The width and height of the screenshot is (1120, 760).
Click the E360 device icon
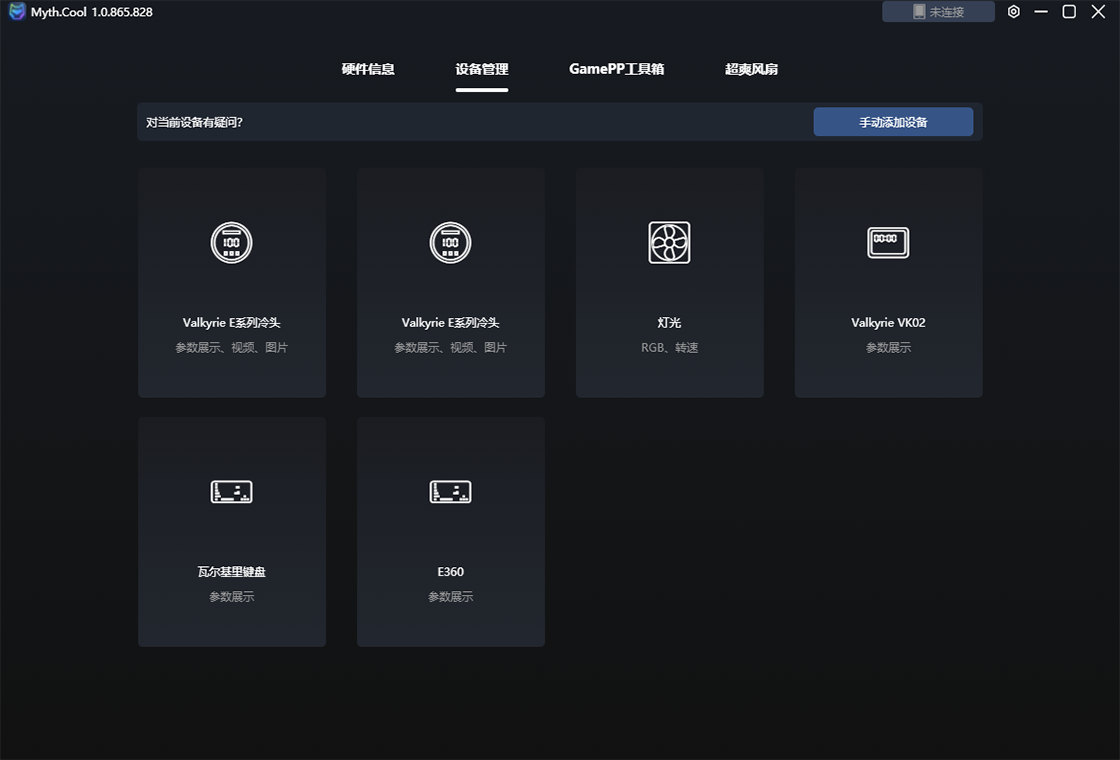tap(450, 492)
